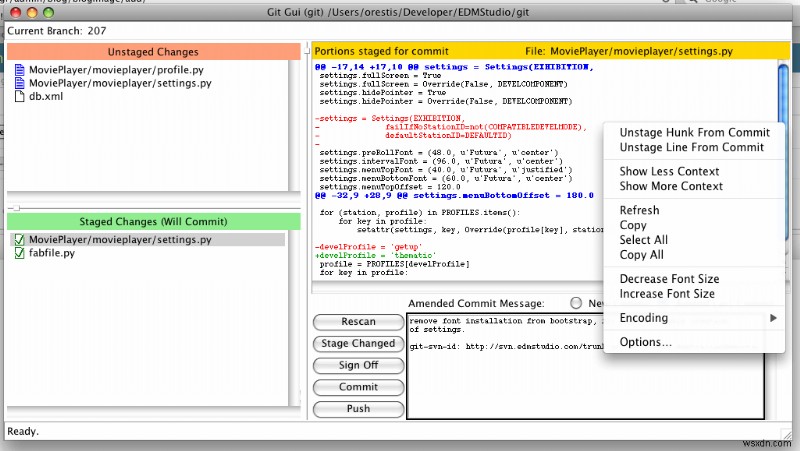Choose Unstage Hunk From Commit
This screenshot has width=800, height=451.
point(694,133)
